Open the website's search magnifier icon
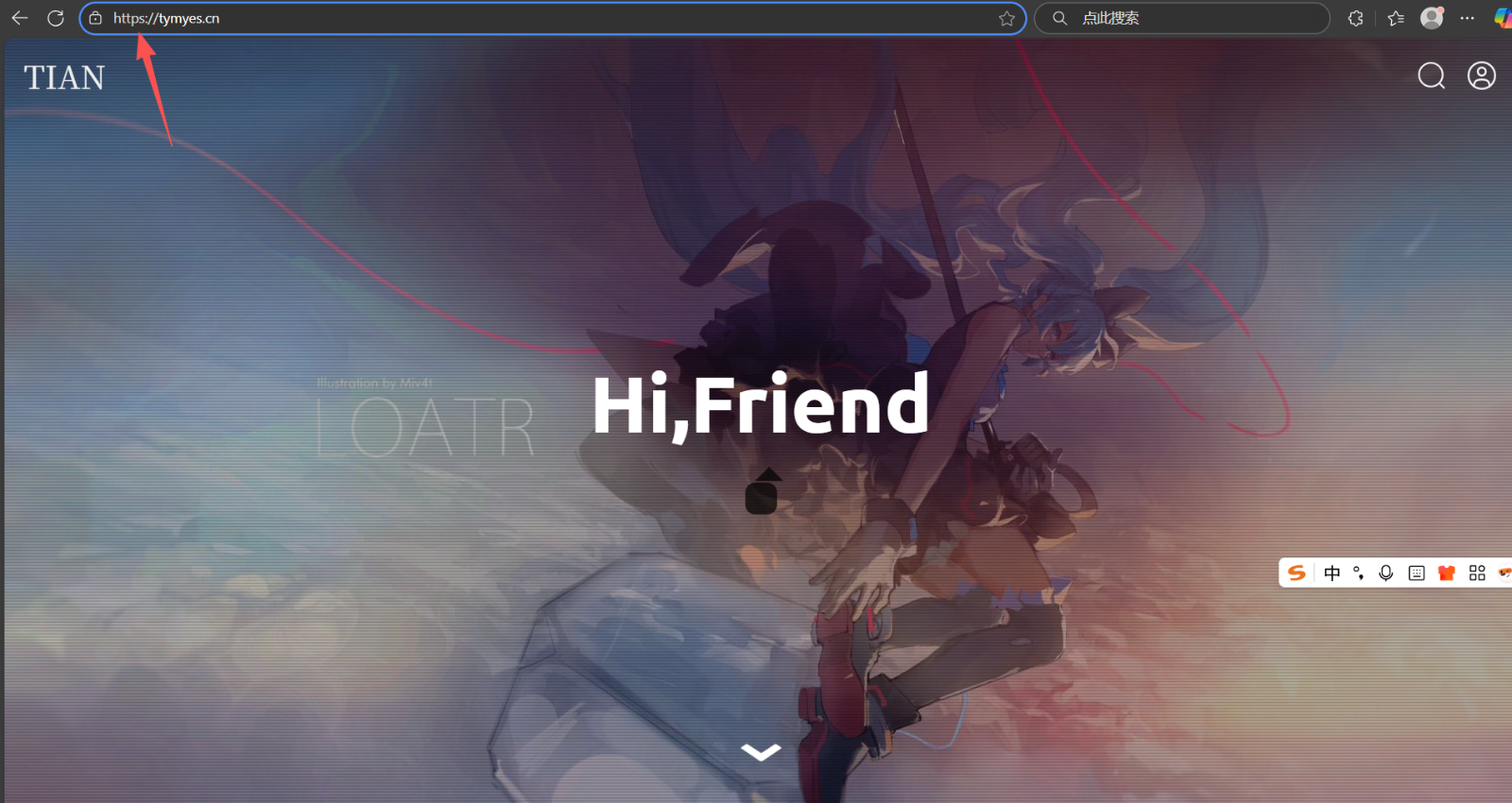This screenshot has width=1512, height=803. 1431,76
